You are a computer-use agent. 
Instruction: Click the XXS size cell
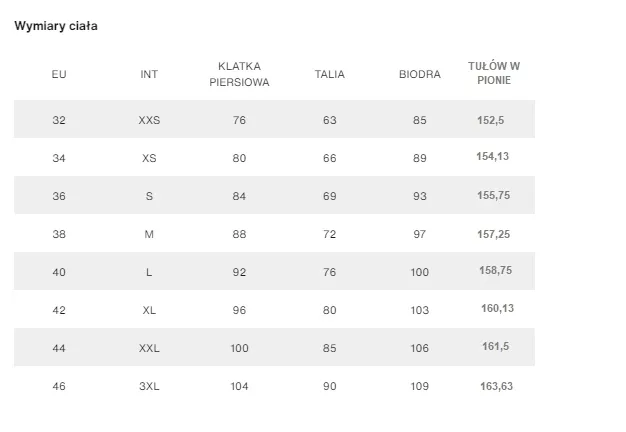149,120
